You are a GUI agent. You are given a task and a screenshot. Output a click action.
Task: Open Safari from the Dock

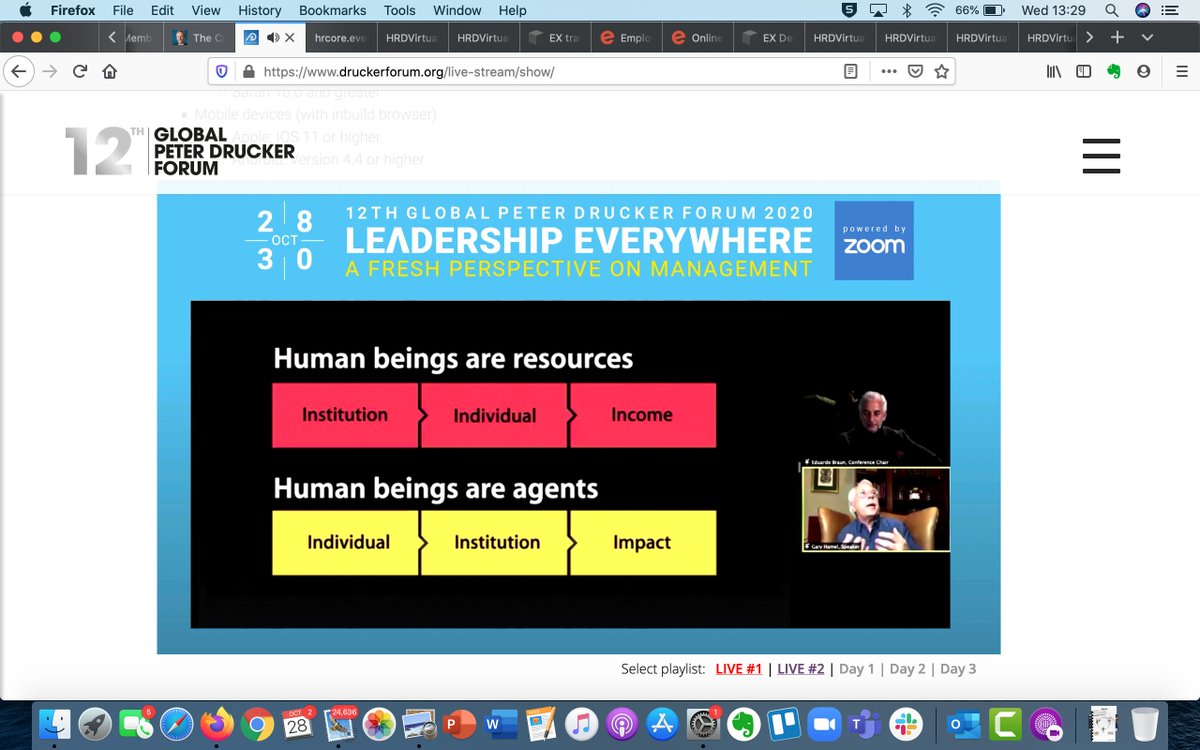[177, 723]
